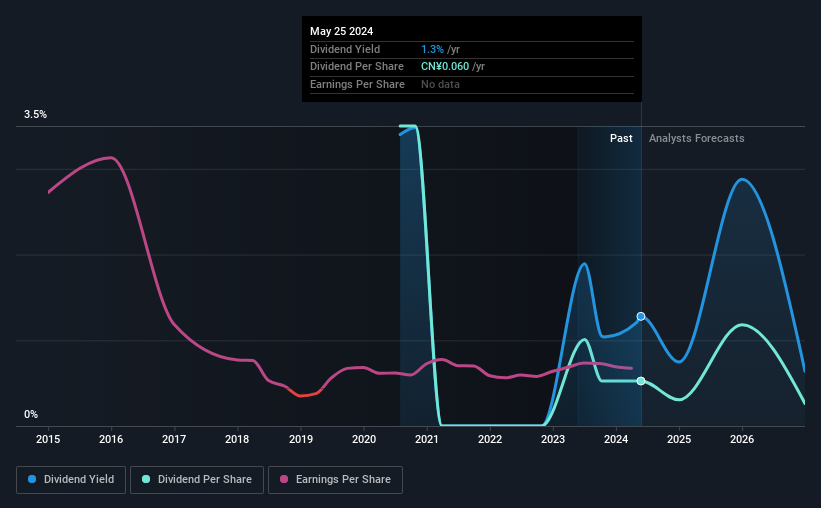
Task: Click the 'May 25 2024' tooltip date
Action: point(341,31)
